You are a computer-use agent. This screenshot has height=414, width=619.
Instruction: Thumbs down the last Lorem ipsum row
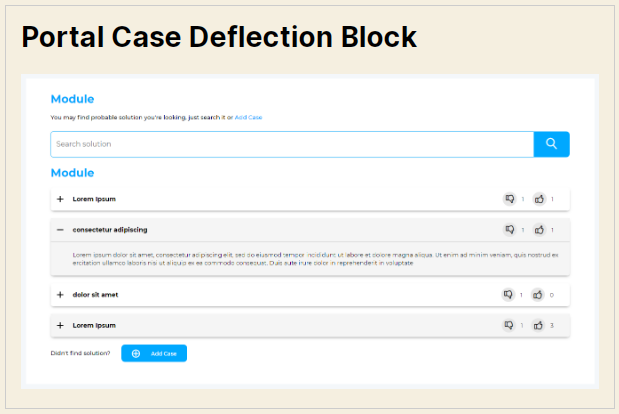coord(509,325)
